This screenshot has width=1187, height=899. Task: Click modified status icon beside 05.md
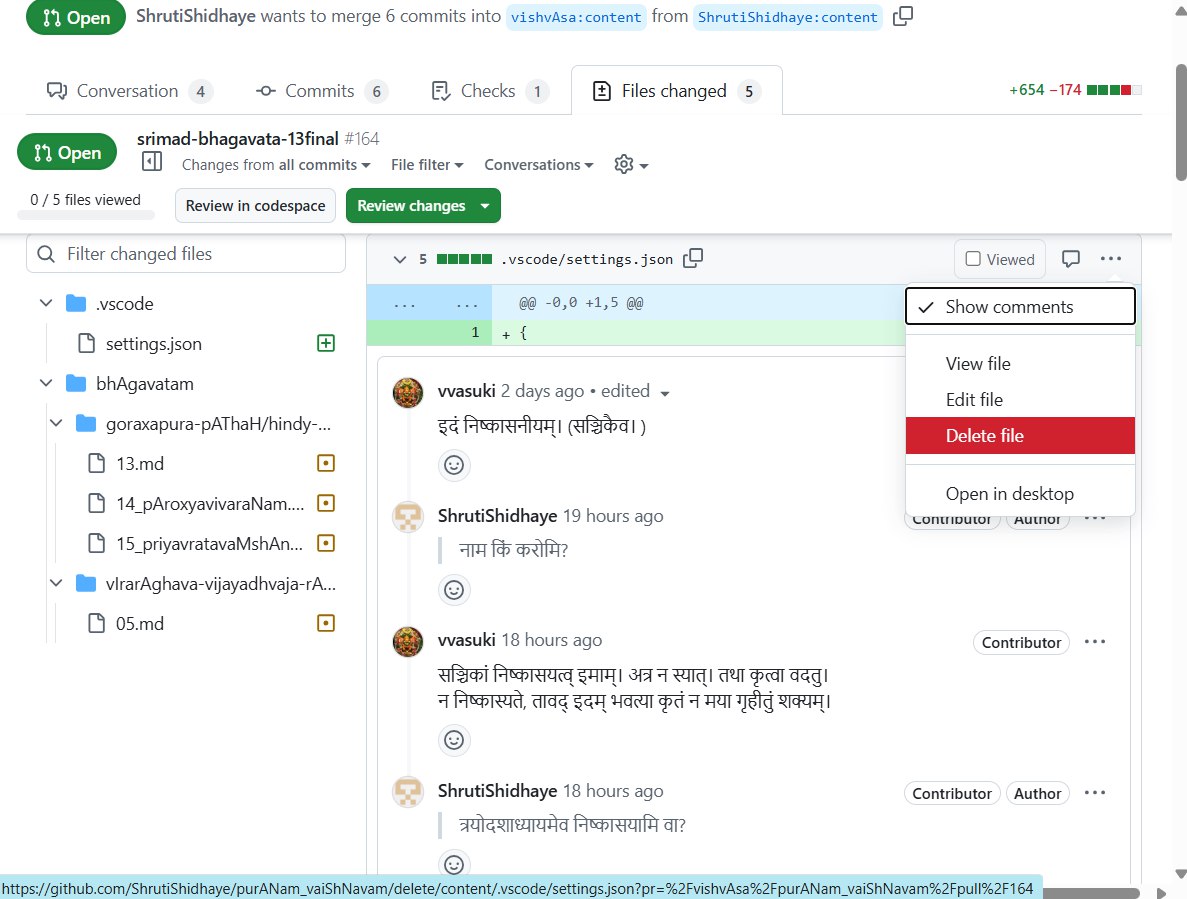[326, 624]
